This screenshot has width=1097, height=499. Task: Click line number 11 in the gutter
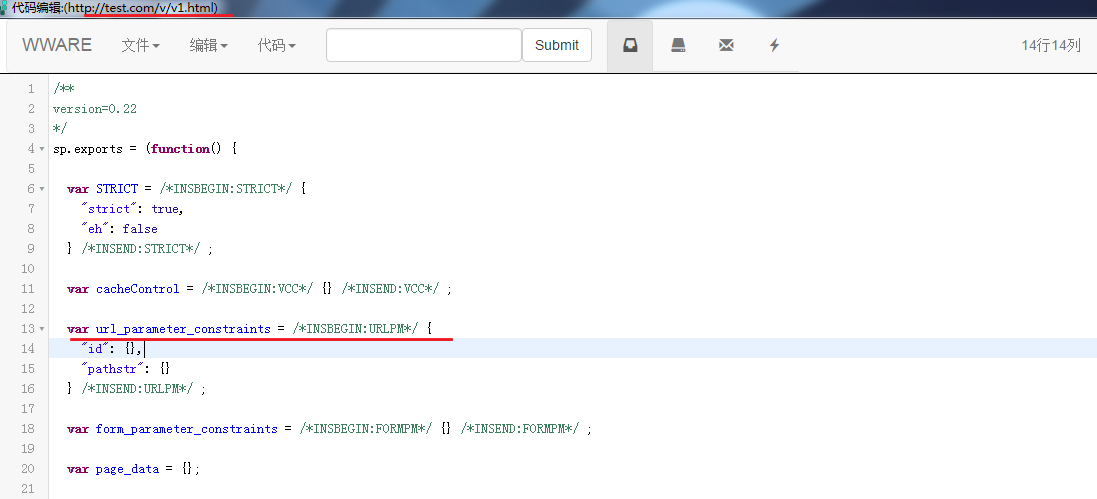pos(27,288)
